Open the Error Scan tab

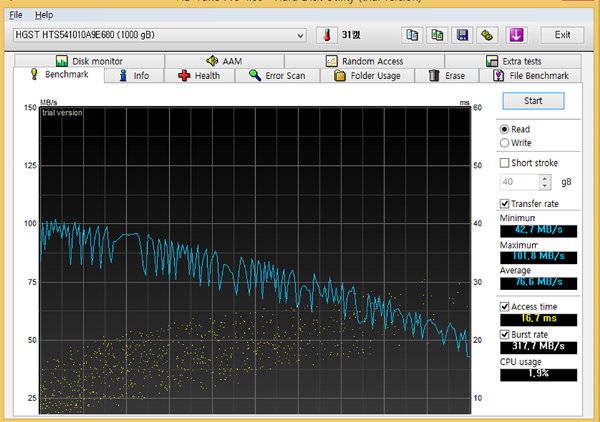(x=277, y=76)
